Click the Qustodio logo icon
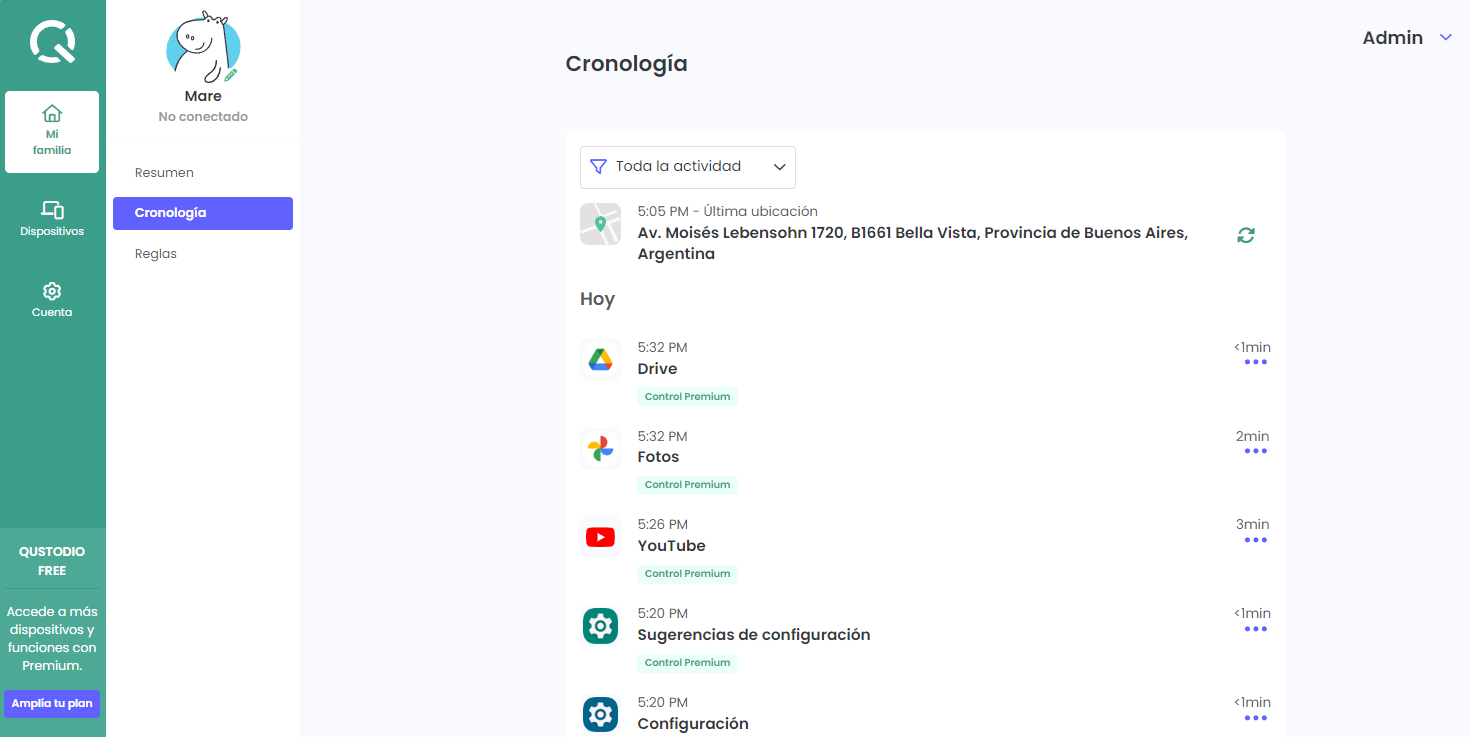 [x=52, y=43]
